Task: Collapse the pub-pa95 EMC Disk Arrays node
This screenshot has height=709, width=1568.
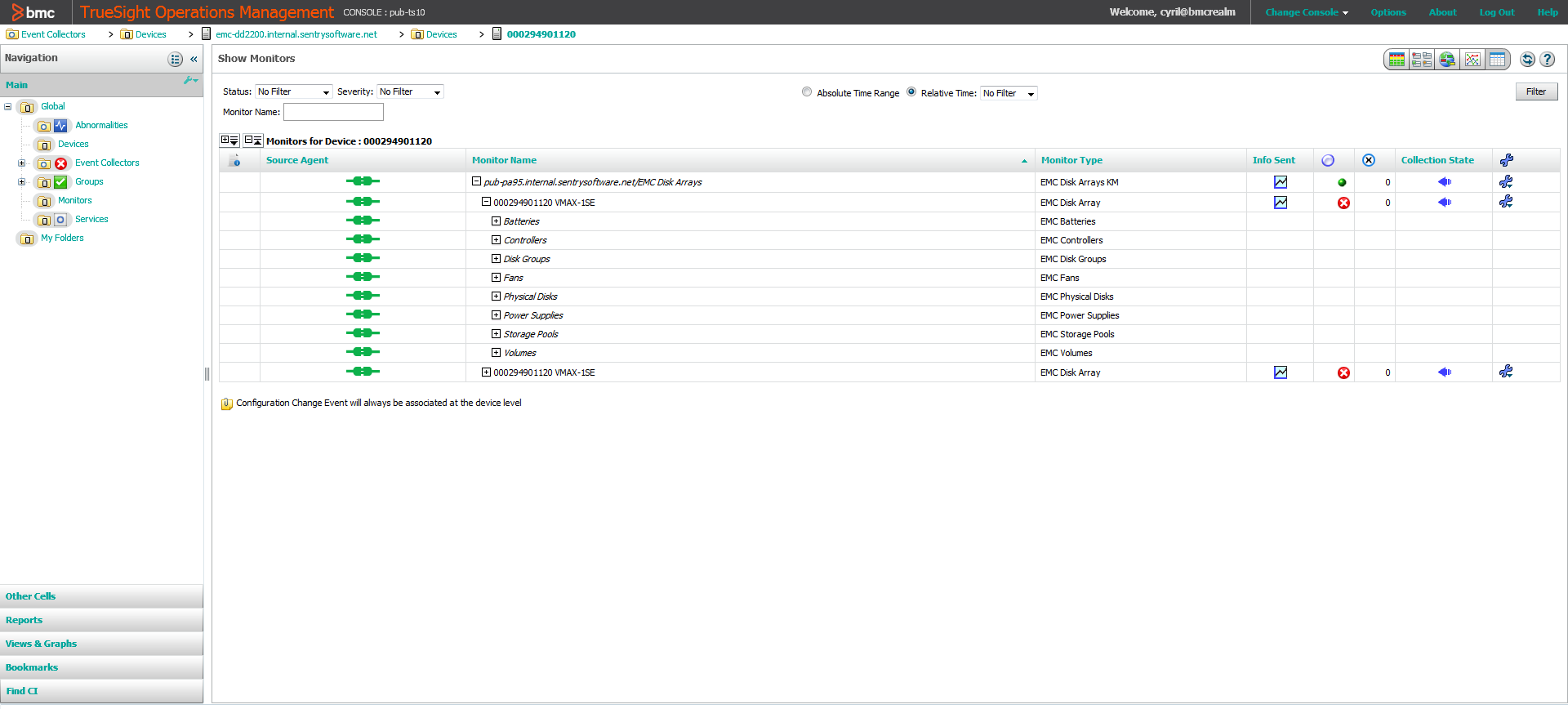Action: click(476, 181)
